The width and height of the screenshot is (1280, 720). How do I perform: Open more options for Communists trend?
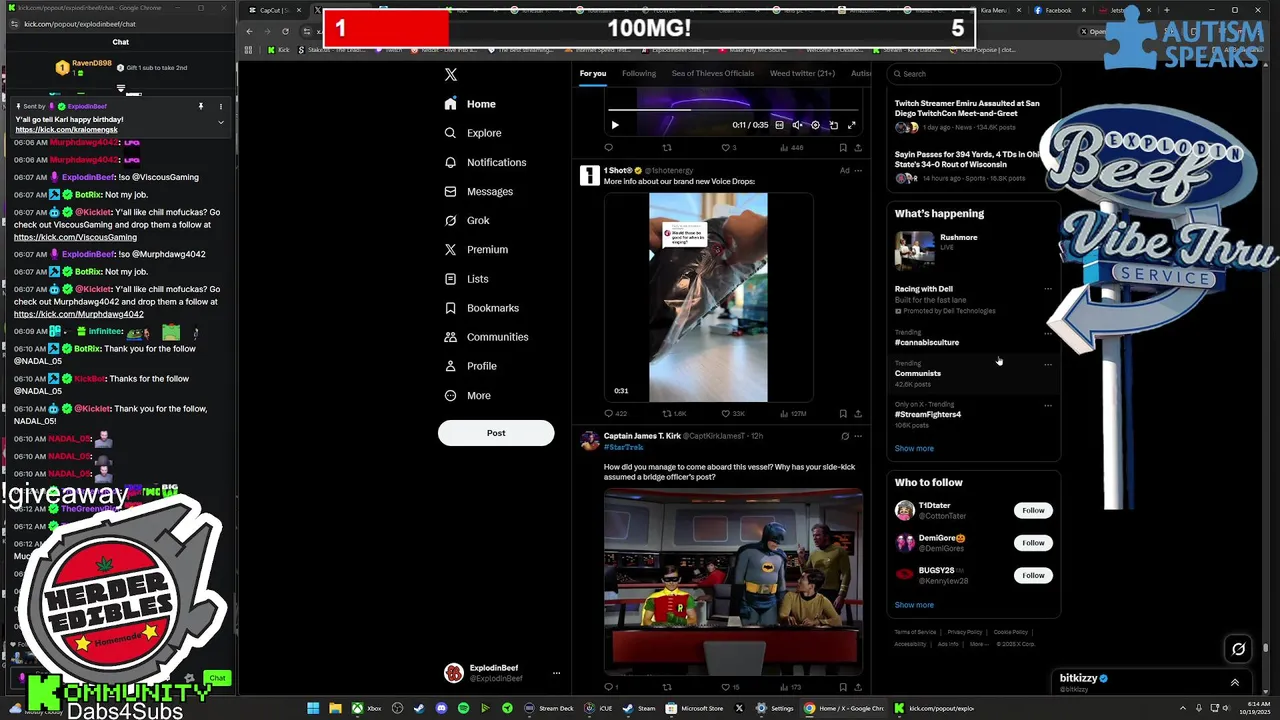point(1048,364)
